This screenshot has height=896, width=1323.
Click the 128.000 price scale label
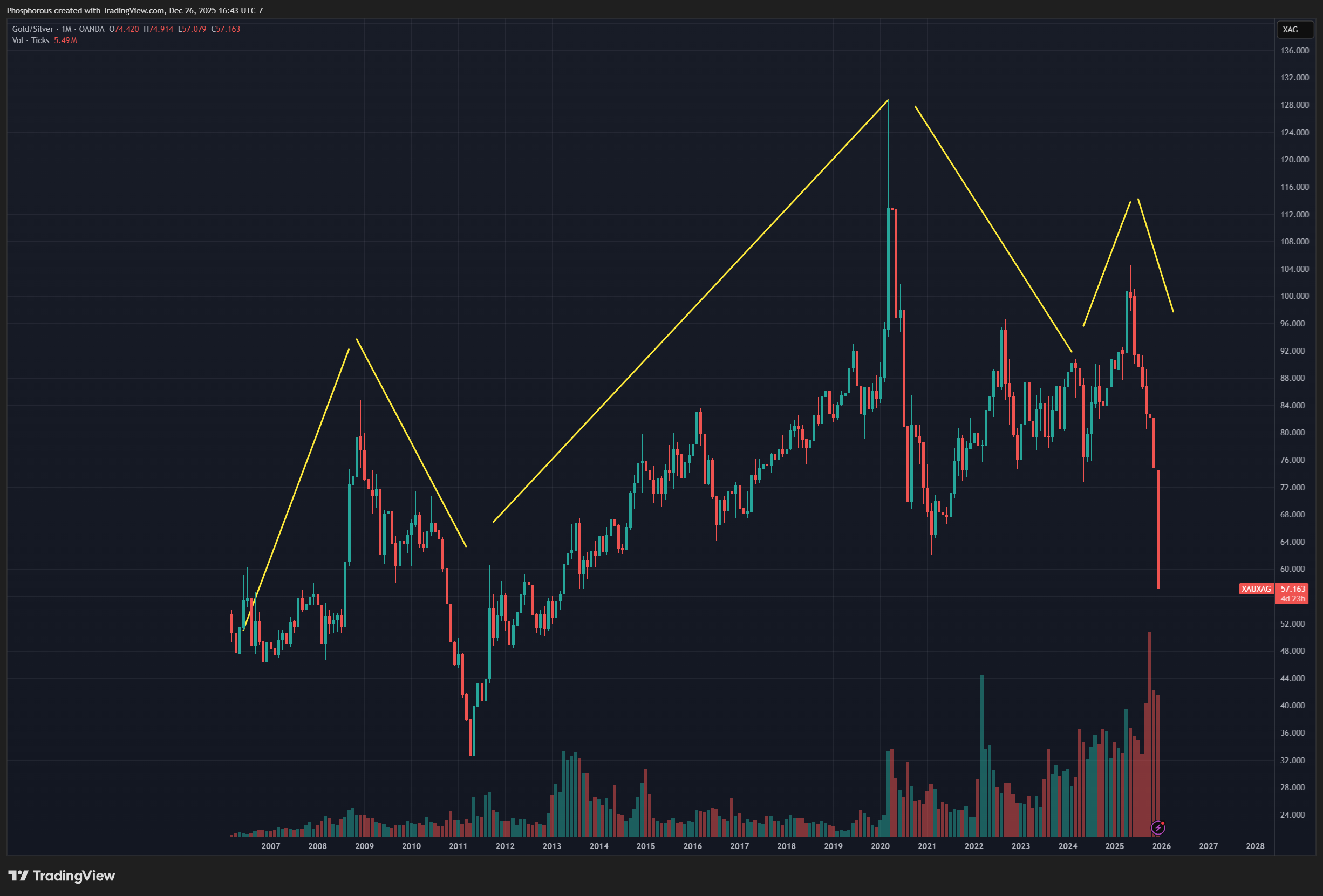(x=1294, y=105)
